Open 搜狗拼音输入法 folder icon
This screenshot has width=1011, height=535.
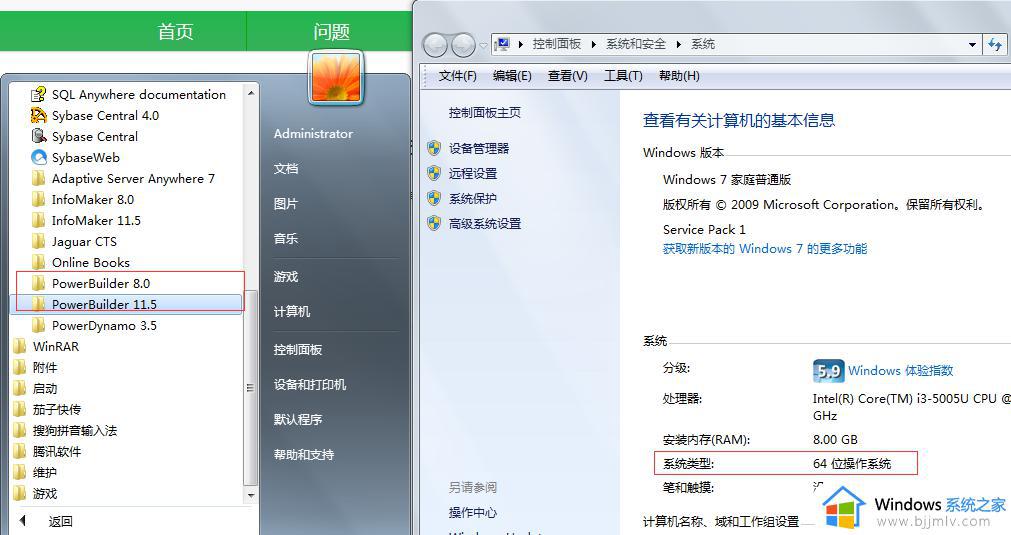click(x=20, y=430)
